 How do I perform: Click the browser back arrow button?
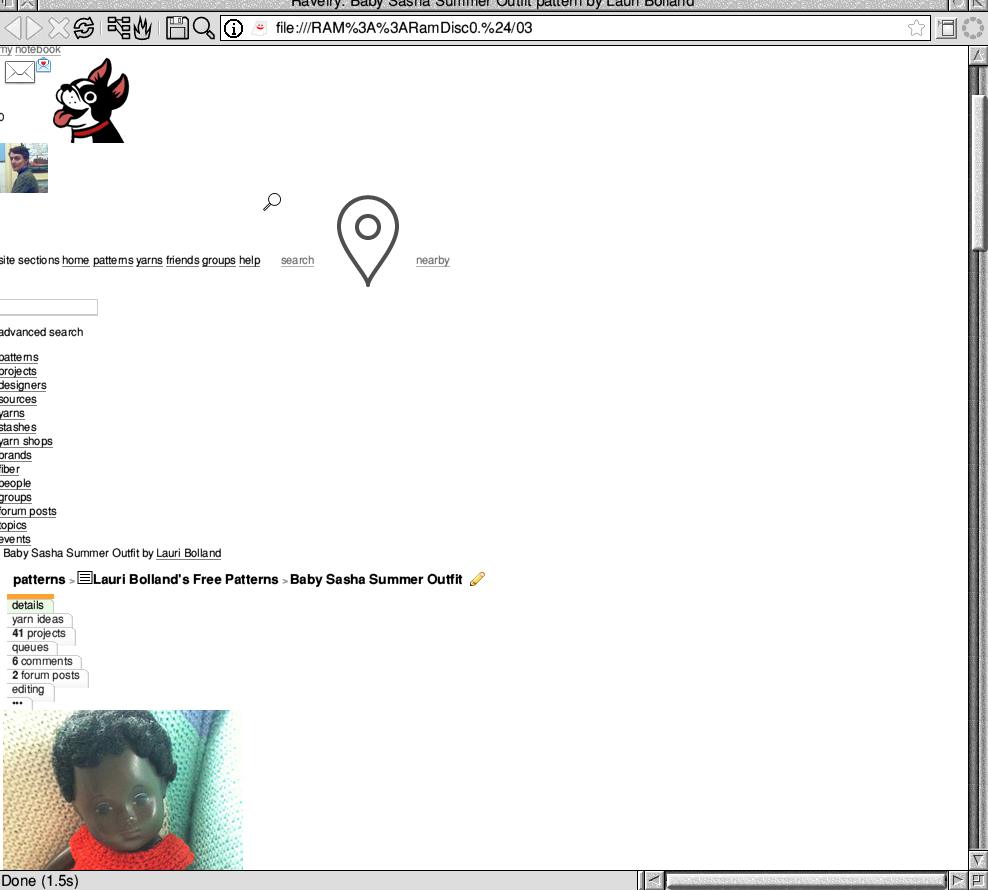13,28
